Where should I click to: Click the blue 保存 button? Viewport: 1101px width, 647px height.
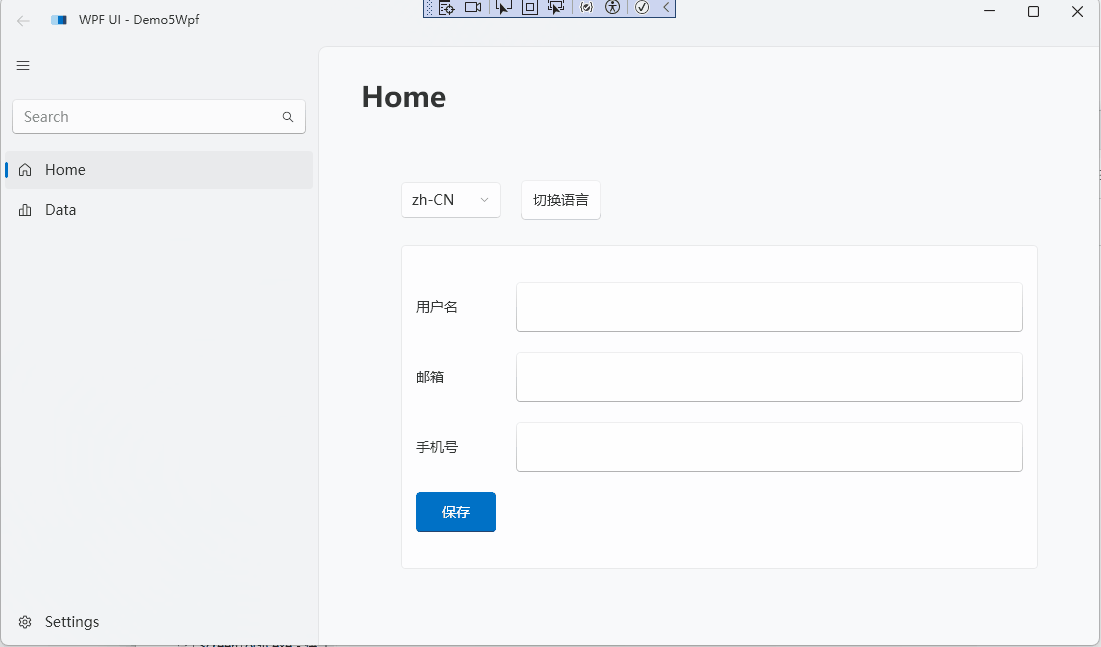(x=456, y=512)
